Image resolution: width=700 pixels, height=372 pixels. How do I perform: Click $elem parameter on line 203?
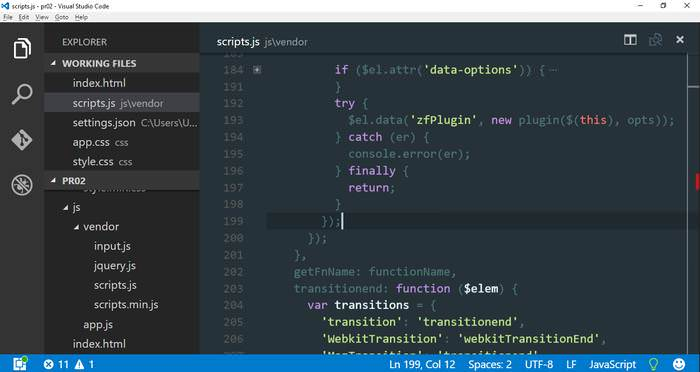(481, 288)
